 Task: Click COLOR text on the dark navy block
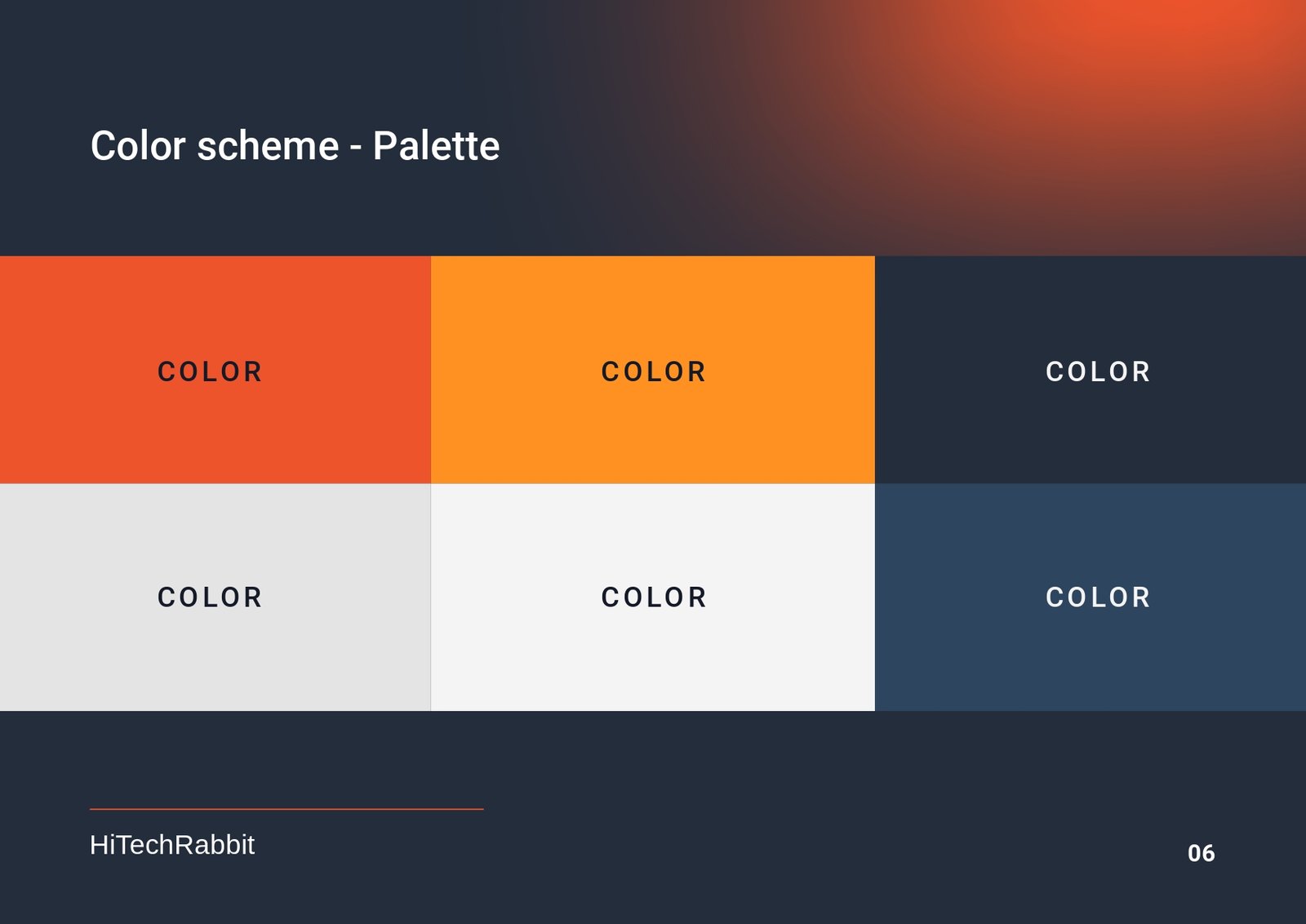coord(1098,372)
